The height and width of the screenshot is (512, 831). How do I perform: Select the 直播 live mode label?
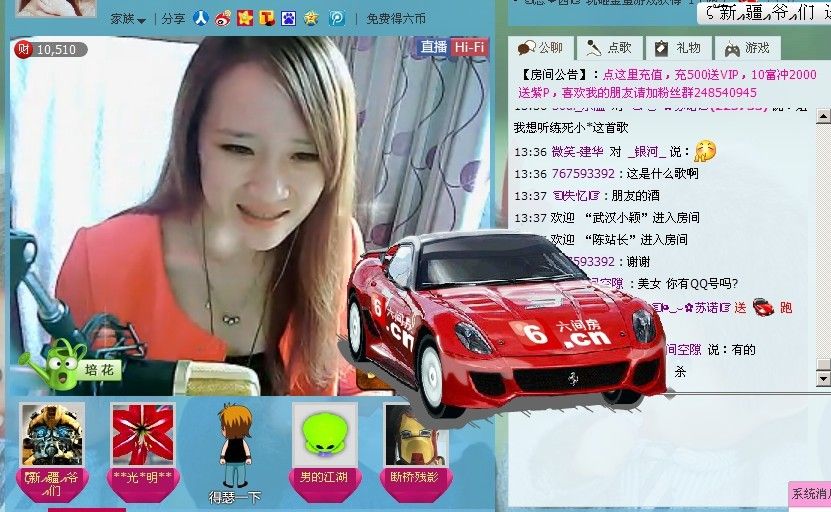[434, 47]
